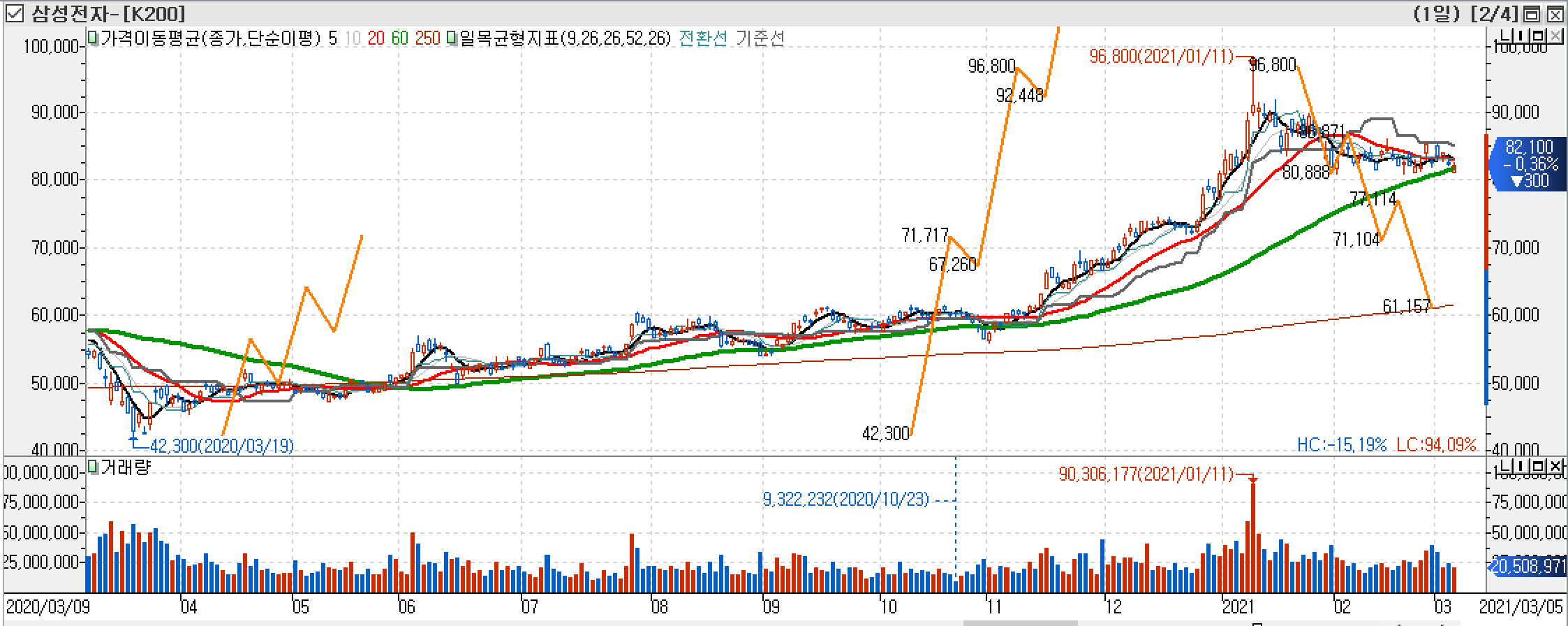Click the 90,306,177(2021/01/11) max volume annotation
This screenshot has height=626, width=1568.
coord(1146,474)
